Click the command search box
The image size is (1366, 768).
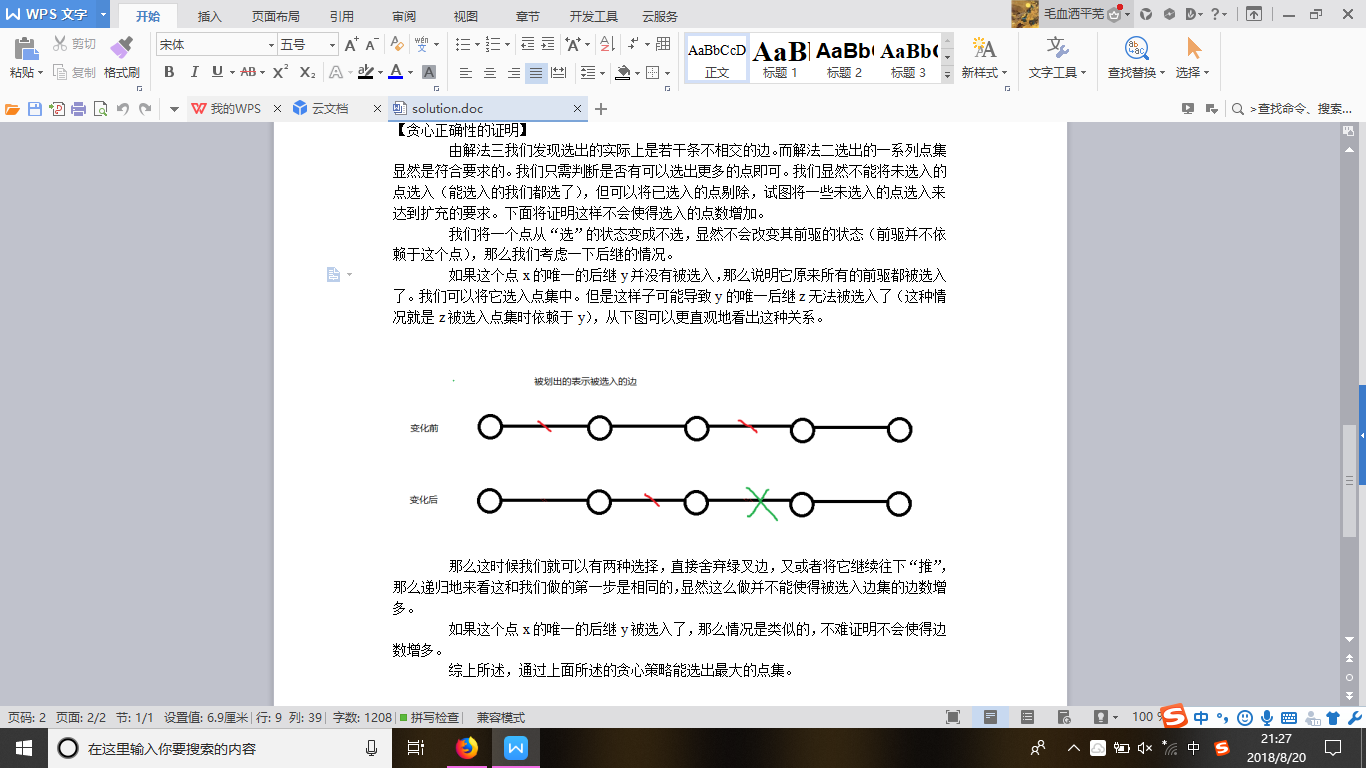(1292, 109)
